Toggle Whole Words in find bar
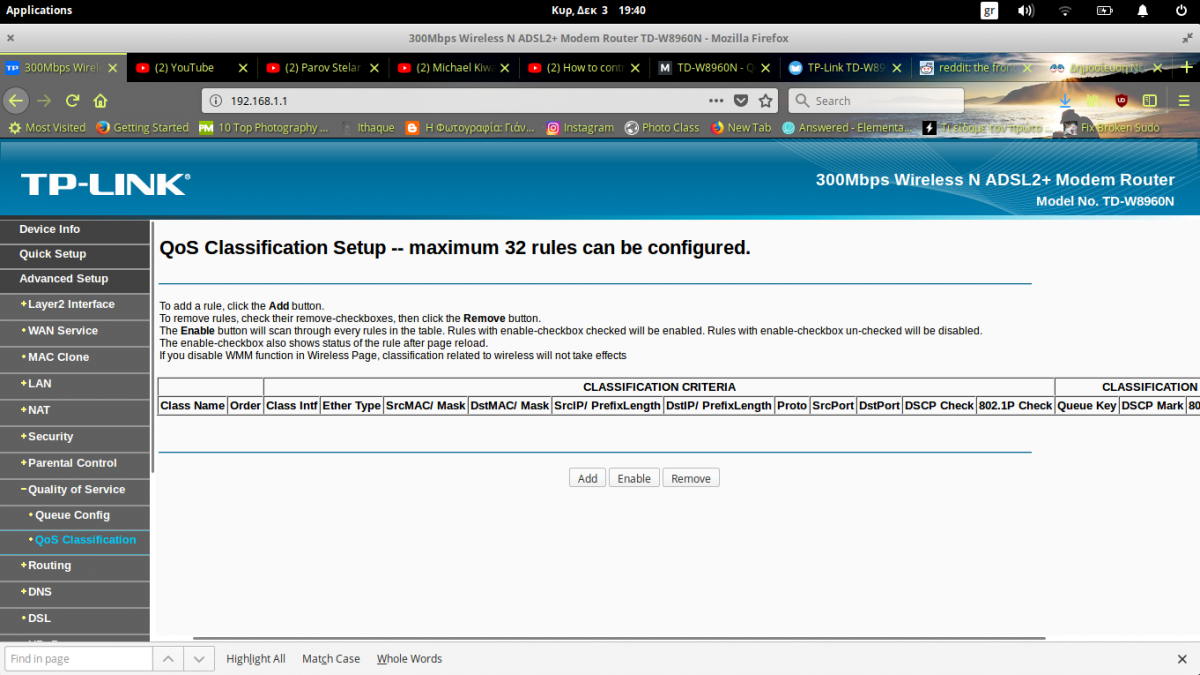This screenshot has height=675, width=1200. [409, 659]
